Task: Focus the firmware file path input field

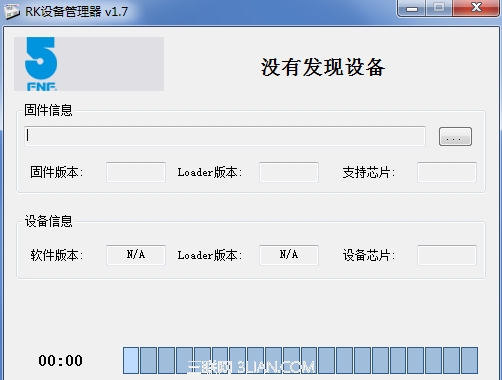Action: (x=225, y=136)
